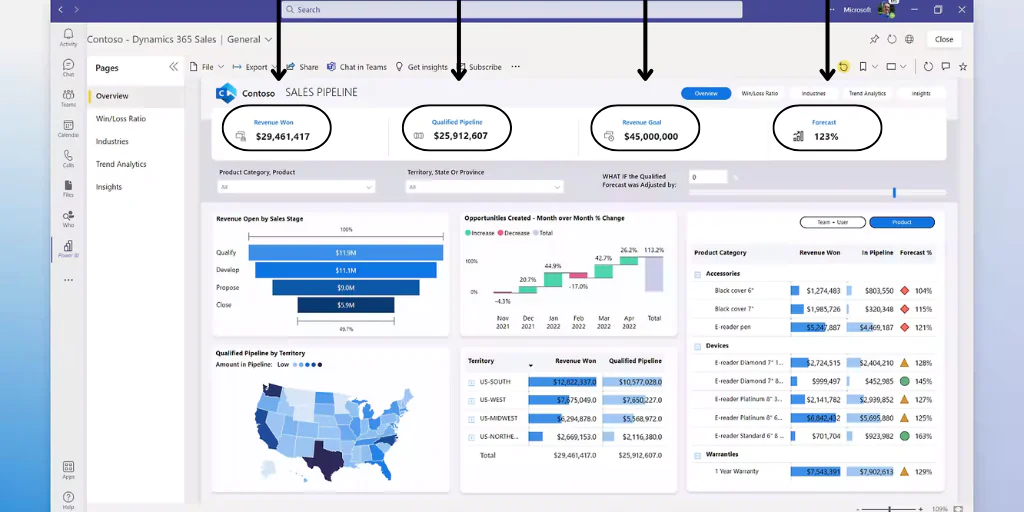The width and height of the screenshot is (1024, 512).
Task: Select Overview in the Pages pane
Action: coord(136,96)
